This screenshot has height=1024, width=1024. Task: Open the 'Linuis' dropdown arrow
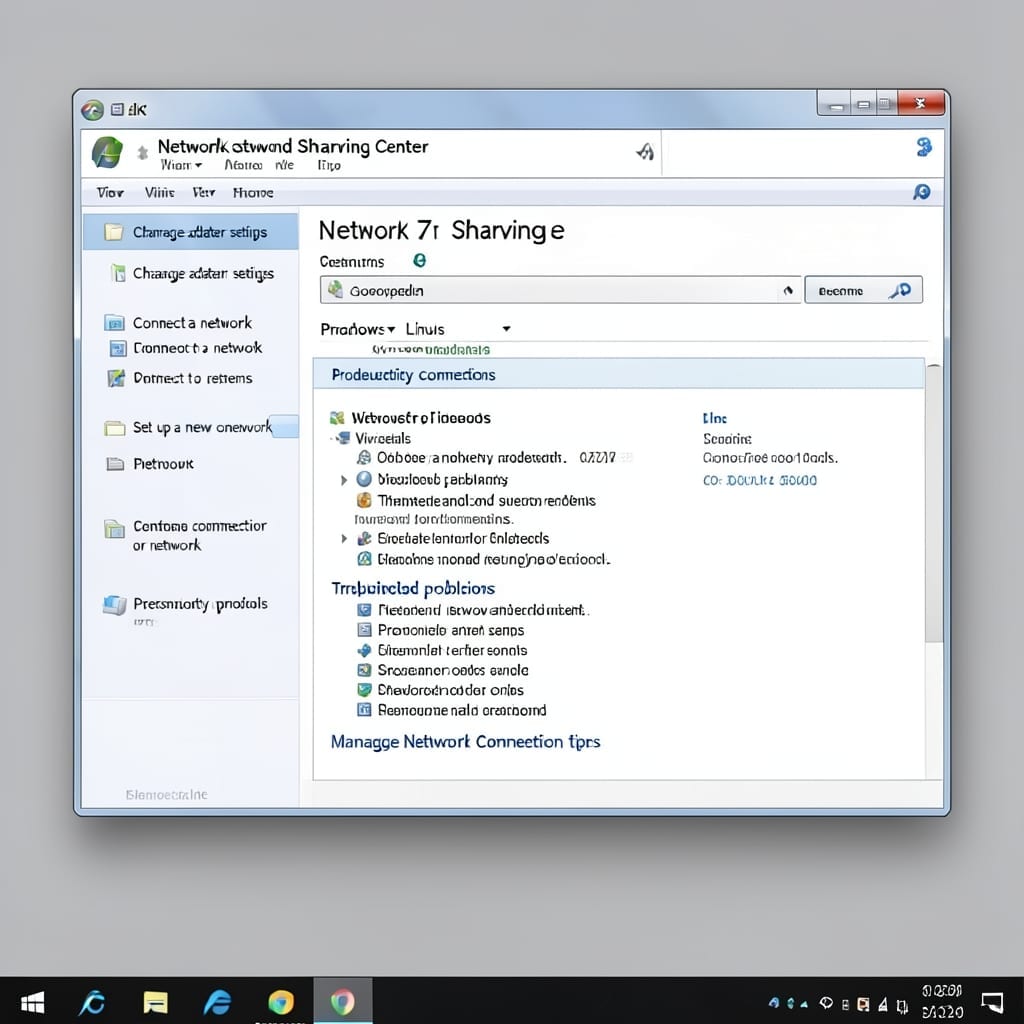pyautogui.click(x=506, y=328)
